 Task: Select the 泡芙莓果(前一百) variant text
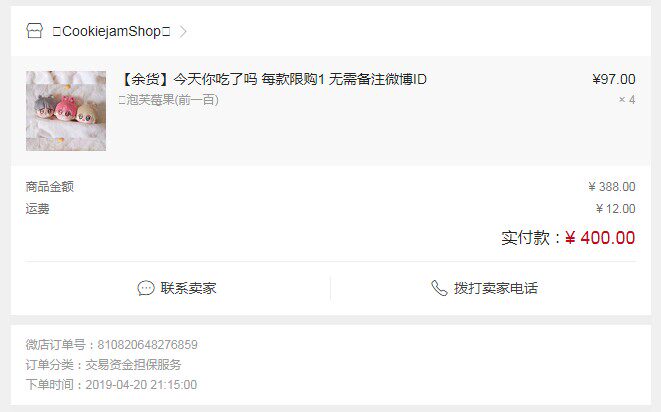[169, 100]
